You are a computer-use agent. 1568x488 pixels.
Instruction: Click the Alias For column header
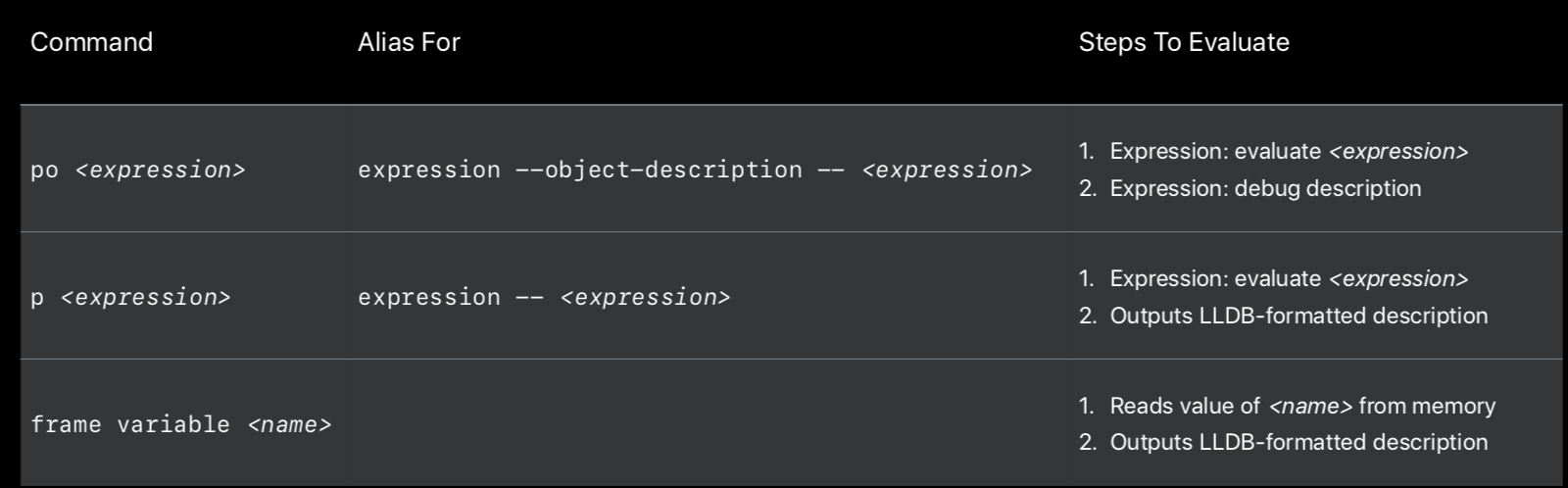pyautogui.click(x=408, y=42)
